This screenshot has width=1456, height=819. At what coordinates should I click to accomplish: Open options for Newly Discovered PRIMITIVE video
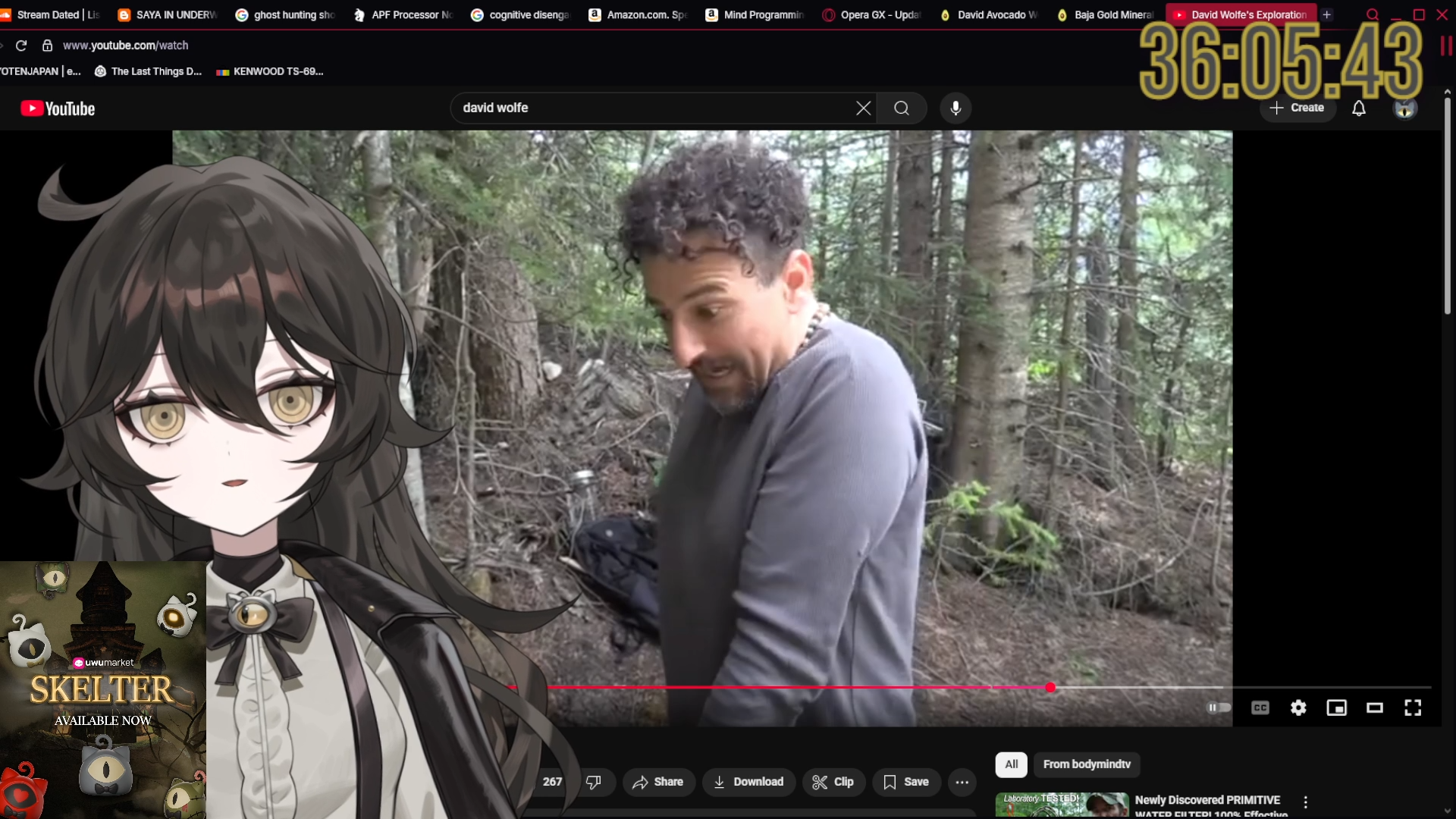[1305, 802]
